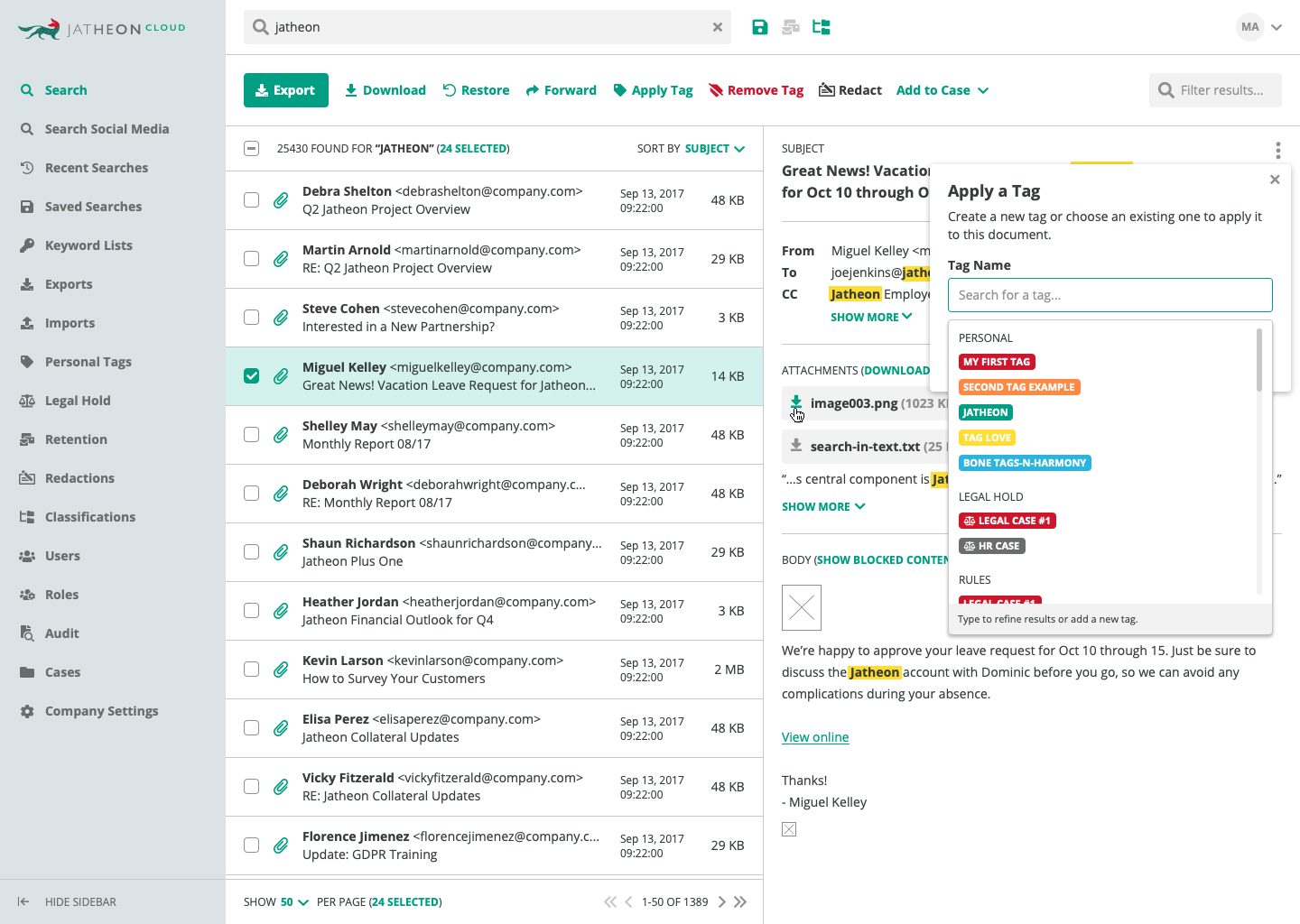Click the Roles icon in sidebar
The width and height of the screenshot is (1300, 924).
click(x=27, y=595)
